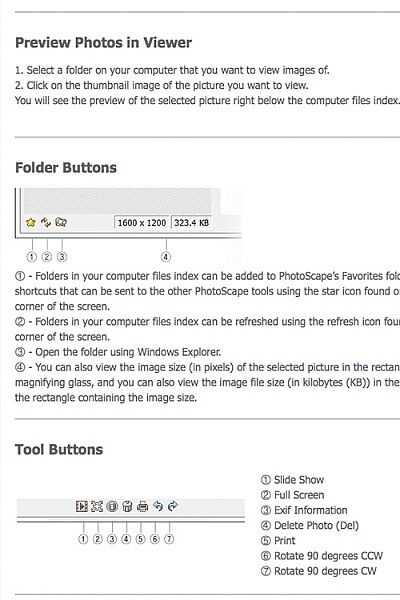The width and height of the screenshot is (400, 600).
Task: Click the Rotate 90 degrees CCW icon
Action: pos(158,506)
